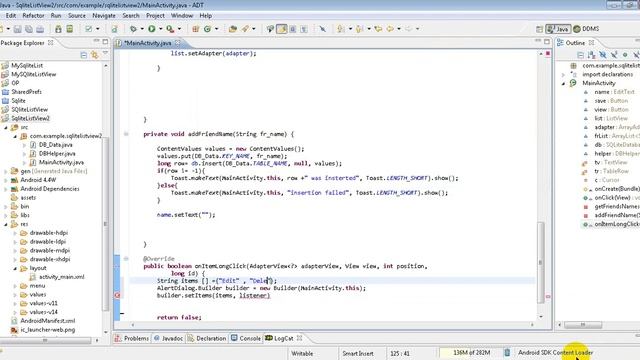Image resolution: width=640 pixels, height=360 pixels.
Task: Click the green Run button icon
Action: click(152, 29)
